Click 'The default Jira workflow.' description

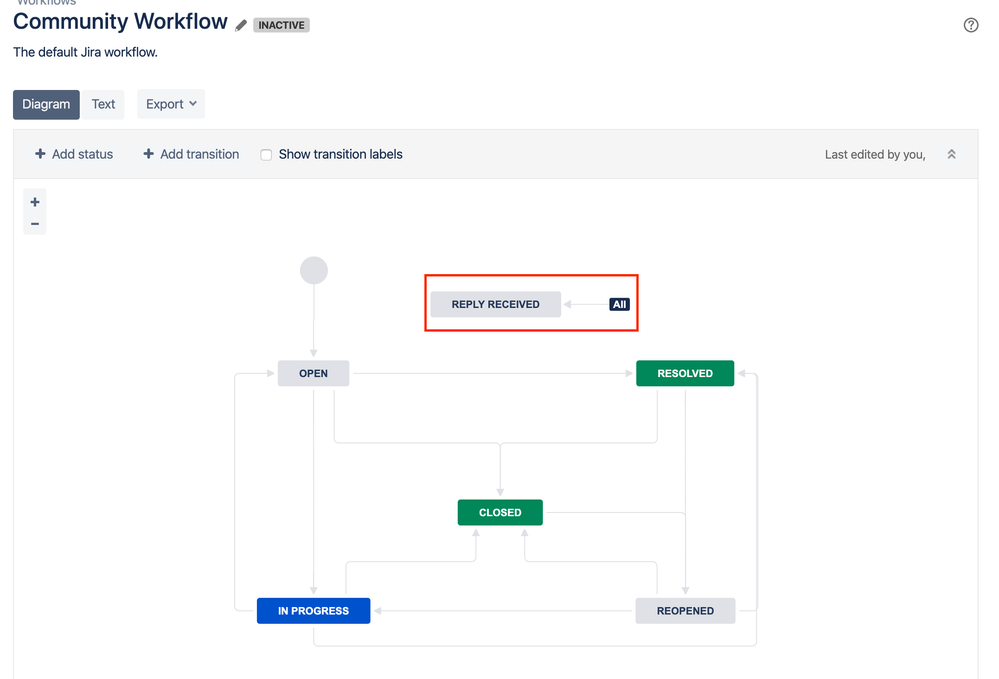(85, 52)
